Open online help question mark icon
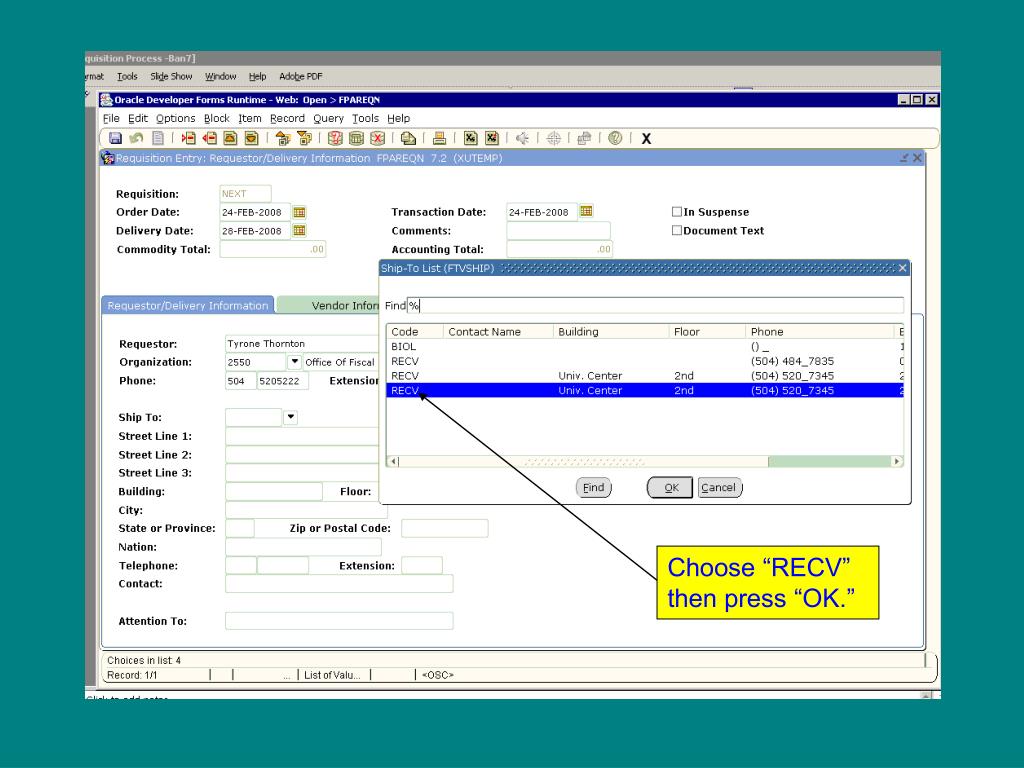Image resolution: width=1024 pixels, height=768 pixels. tap(615, 138)
